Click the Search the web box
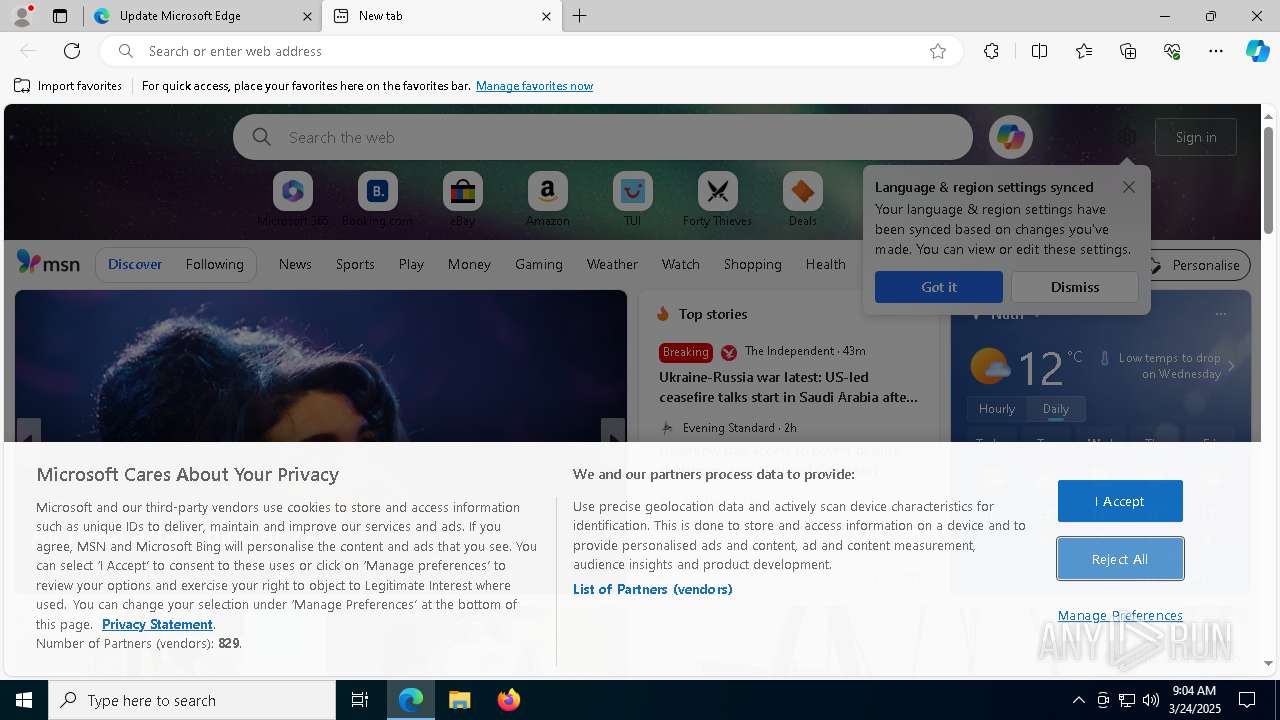 point(603,137)
